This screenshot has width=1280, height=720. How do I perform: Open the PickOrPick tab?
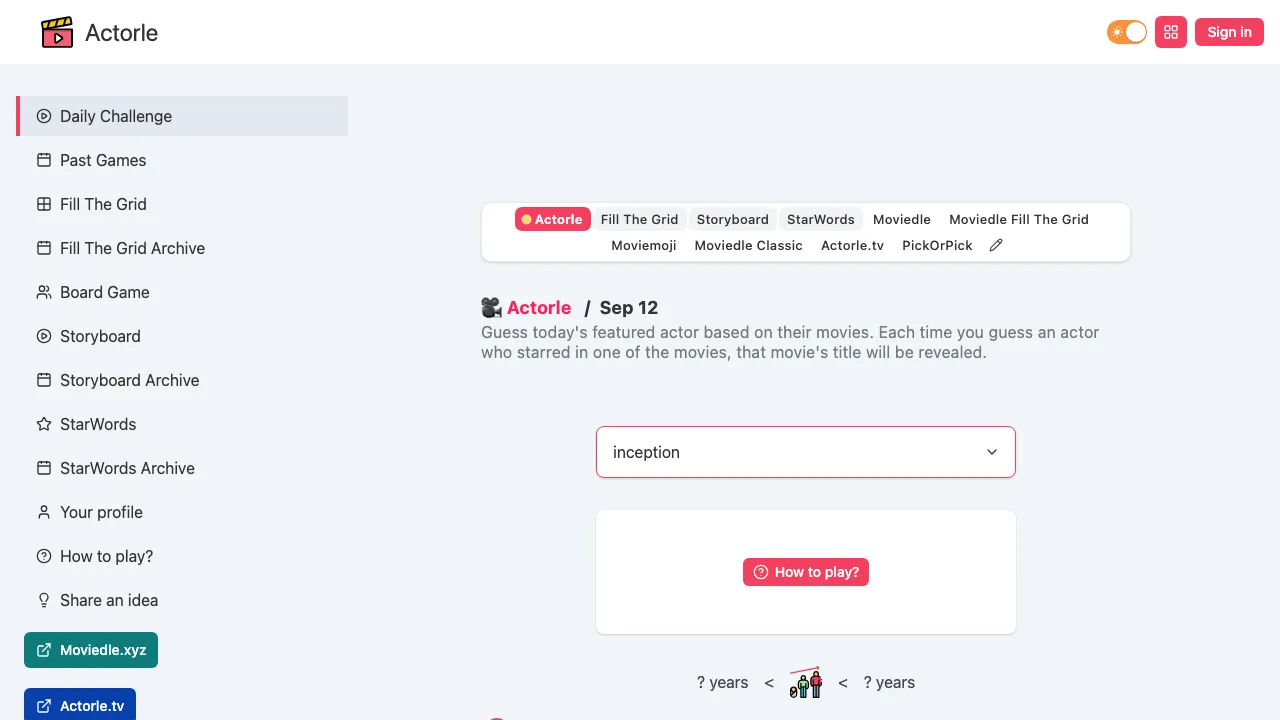click(937, 245)
